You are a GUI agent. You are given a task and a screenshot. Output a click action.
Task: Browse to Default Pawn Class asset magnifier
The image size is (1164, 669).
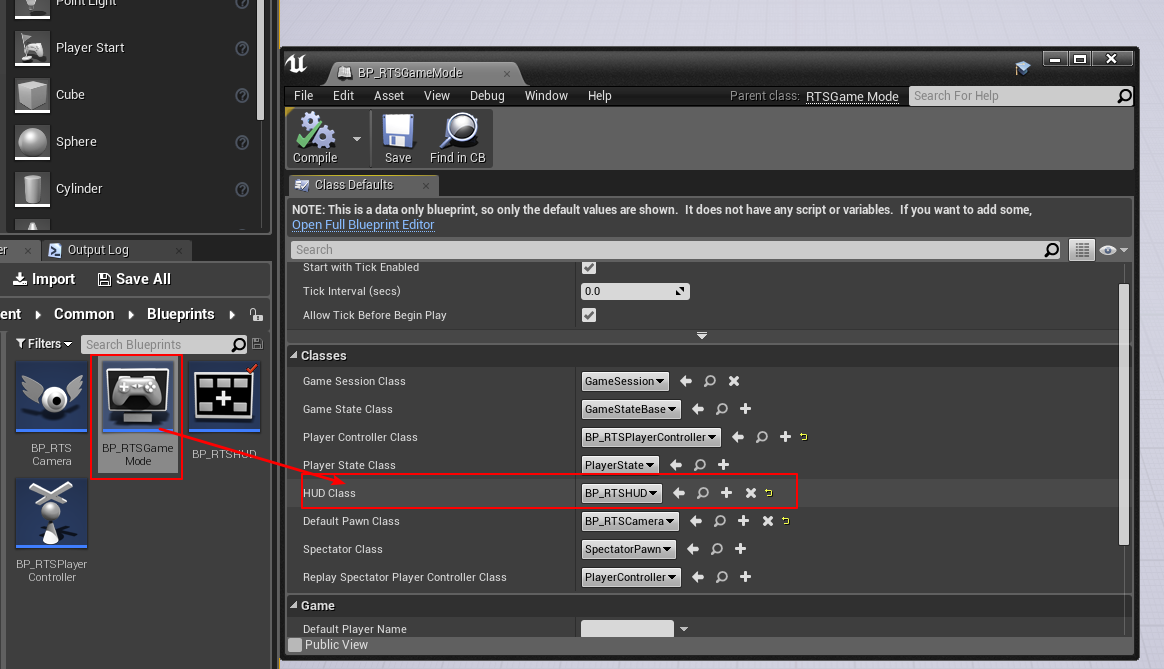tap(720, 521)
